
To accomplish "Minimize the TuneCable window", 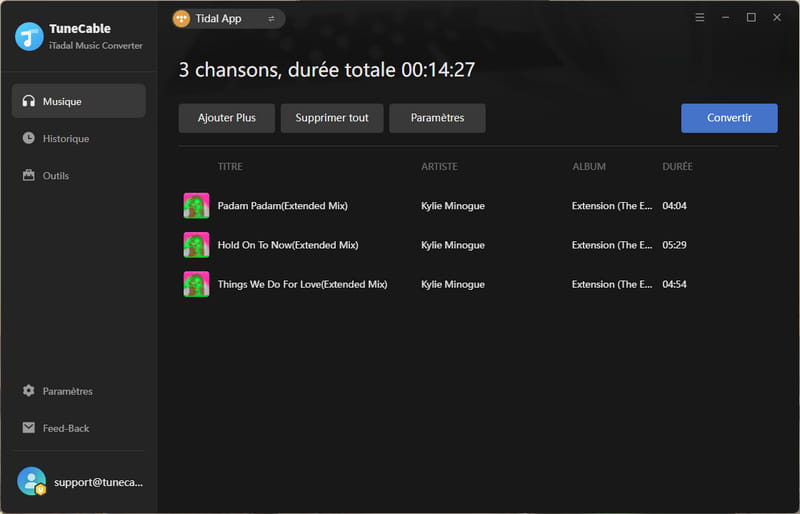I will 725,17.
